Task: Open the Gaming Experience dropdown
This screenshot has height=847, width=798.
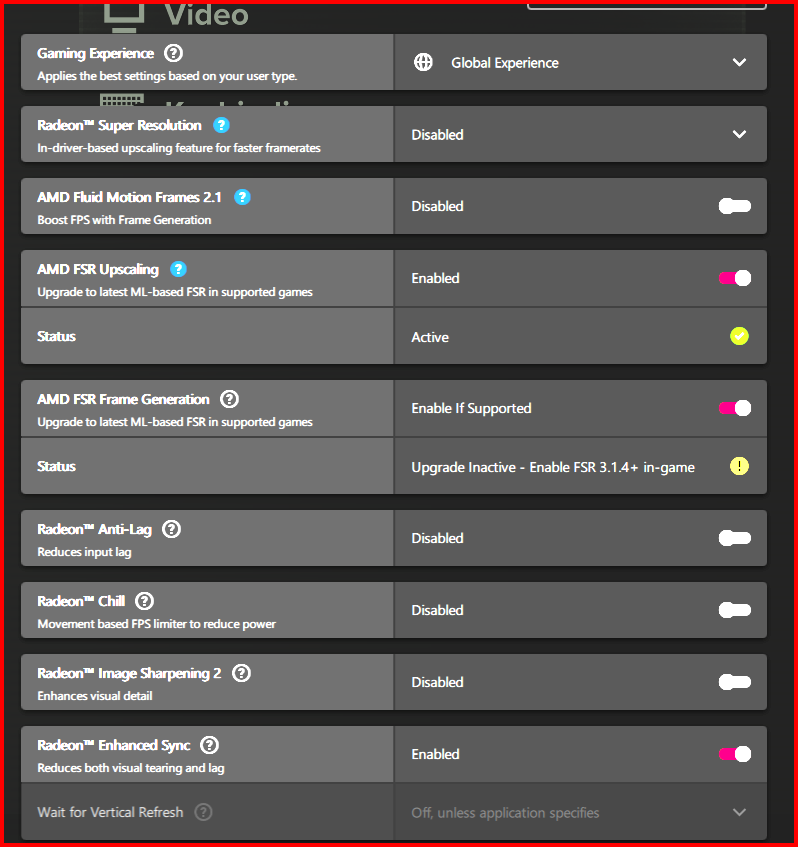Action: click(739, 62)
